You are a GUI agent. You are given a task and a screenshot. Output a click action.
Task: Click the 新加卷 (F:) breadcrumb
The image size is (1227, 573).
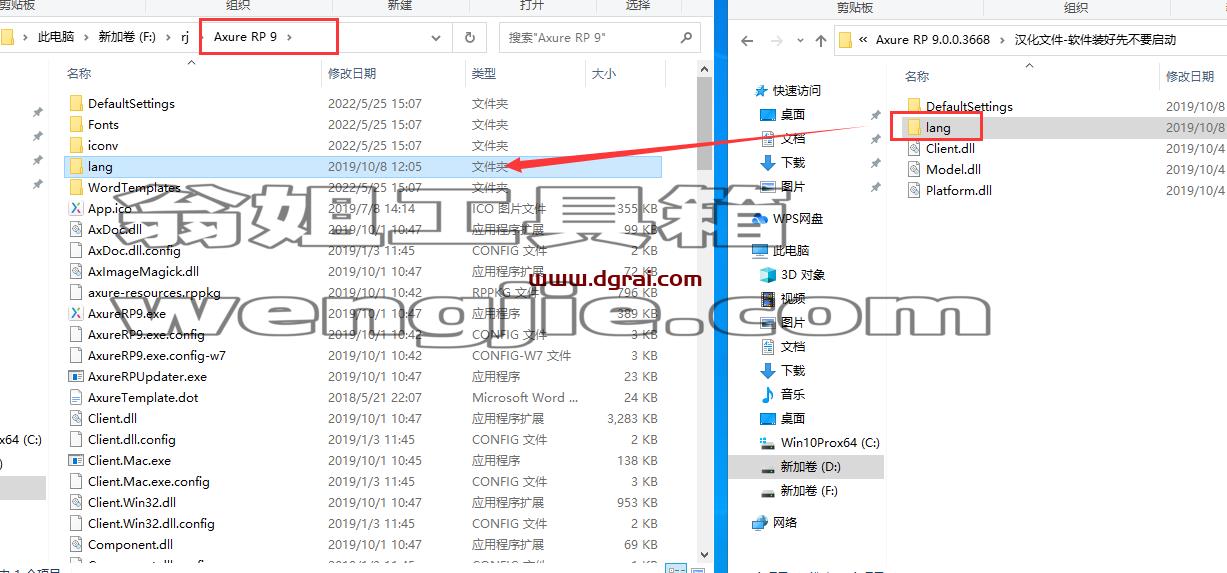pyautogui.click(x=125, y=37)
